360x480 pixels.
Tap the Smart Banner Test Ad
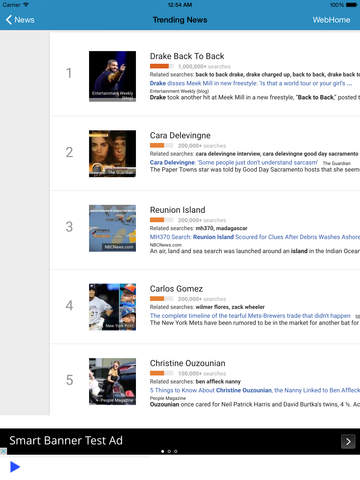(180, 441)
